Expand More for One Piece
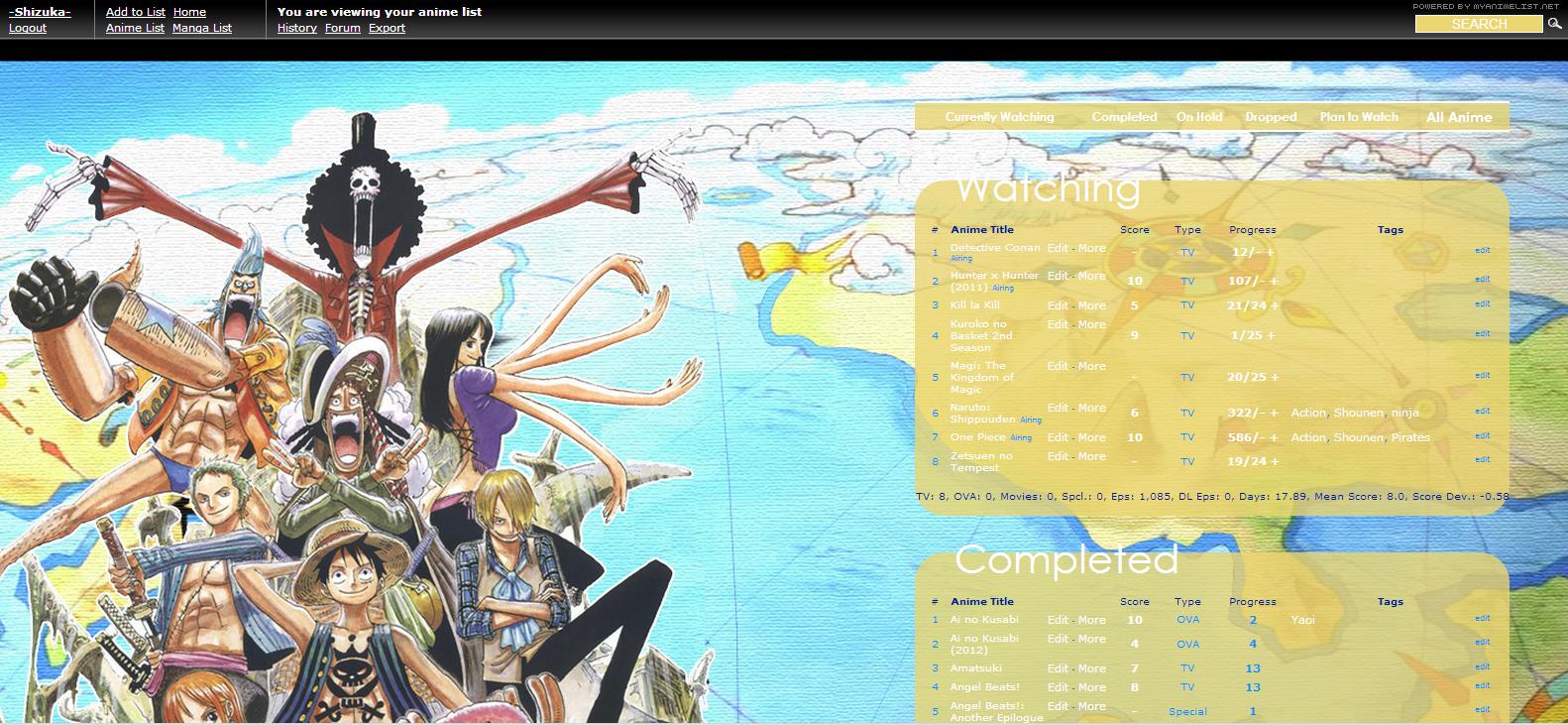1568x725 pixels. point(1091,437)
